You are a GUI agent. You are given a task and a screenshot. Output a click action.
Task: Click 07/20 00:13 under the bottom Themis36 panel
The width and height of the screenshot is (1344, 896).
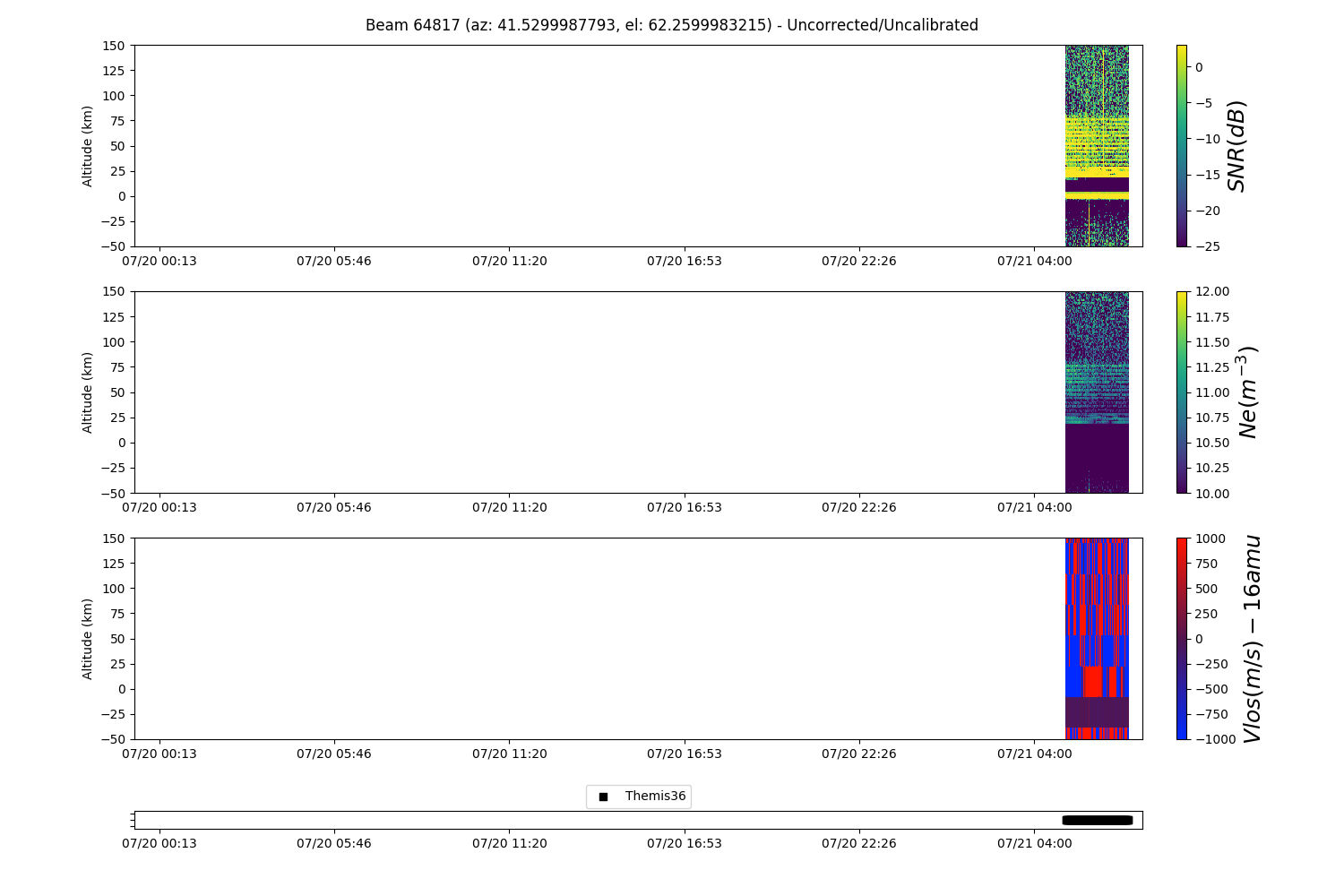[x=159, y=843]
